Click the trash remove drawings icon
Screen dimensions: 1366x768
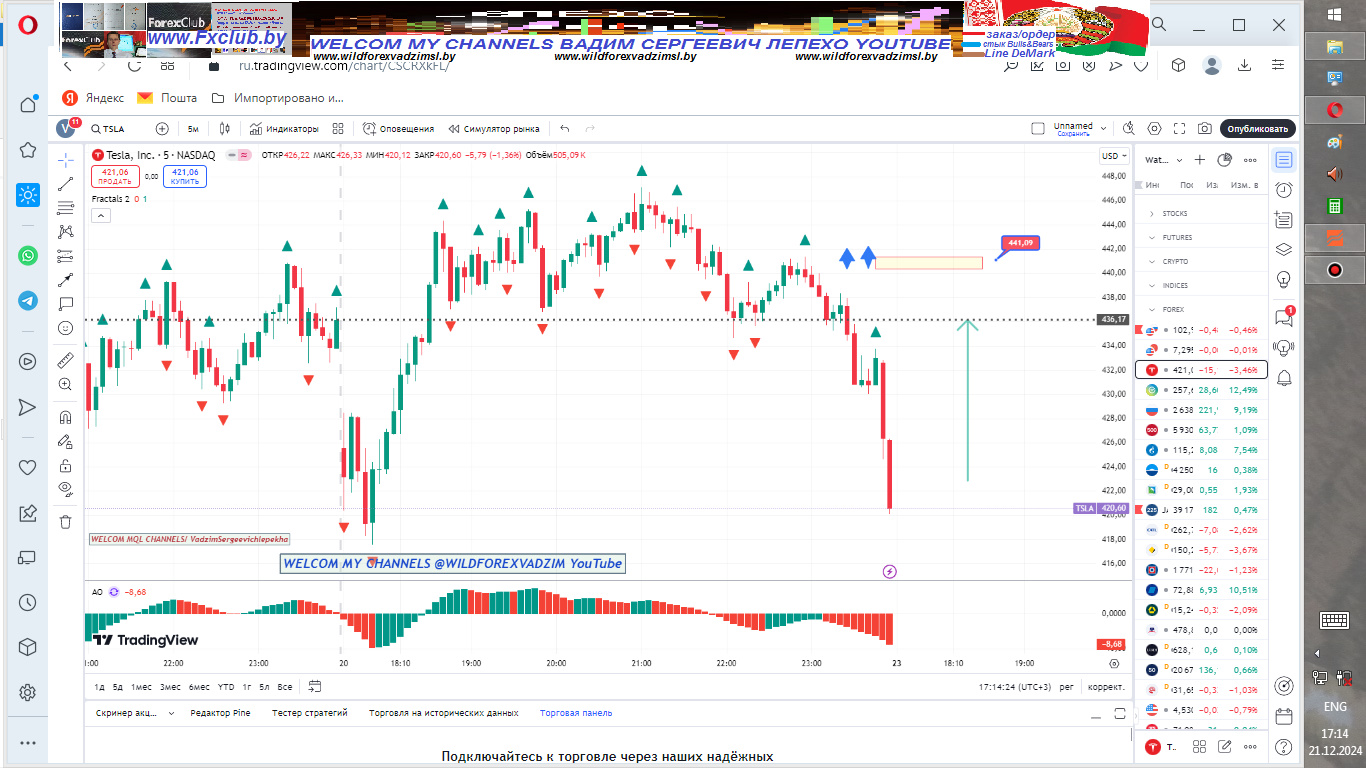pos(65,521)
